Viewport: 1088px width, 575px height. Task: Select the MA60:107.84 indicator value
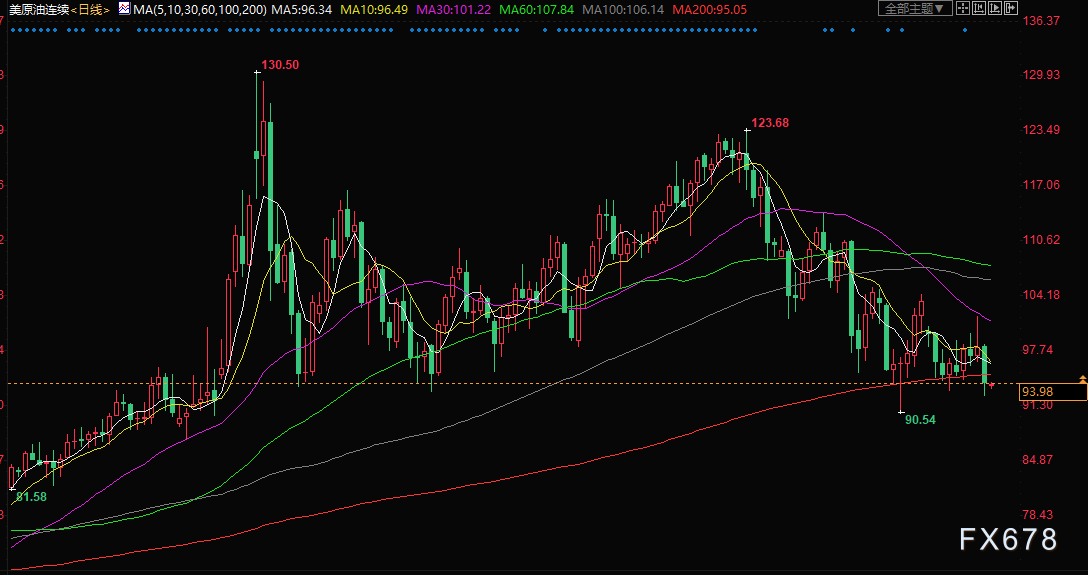point(537,10)
